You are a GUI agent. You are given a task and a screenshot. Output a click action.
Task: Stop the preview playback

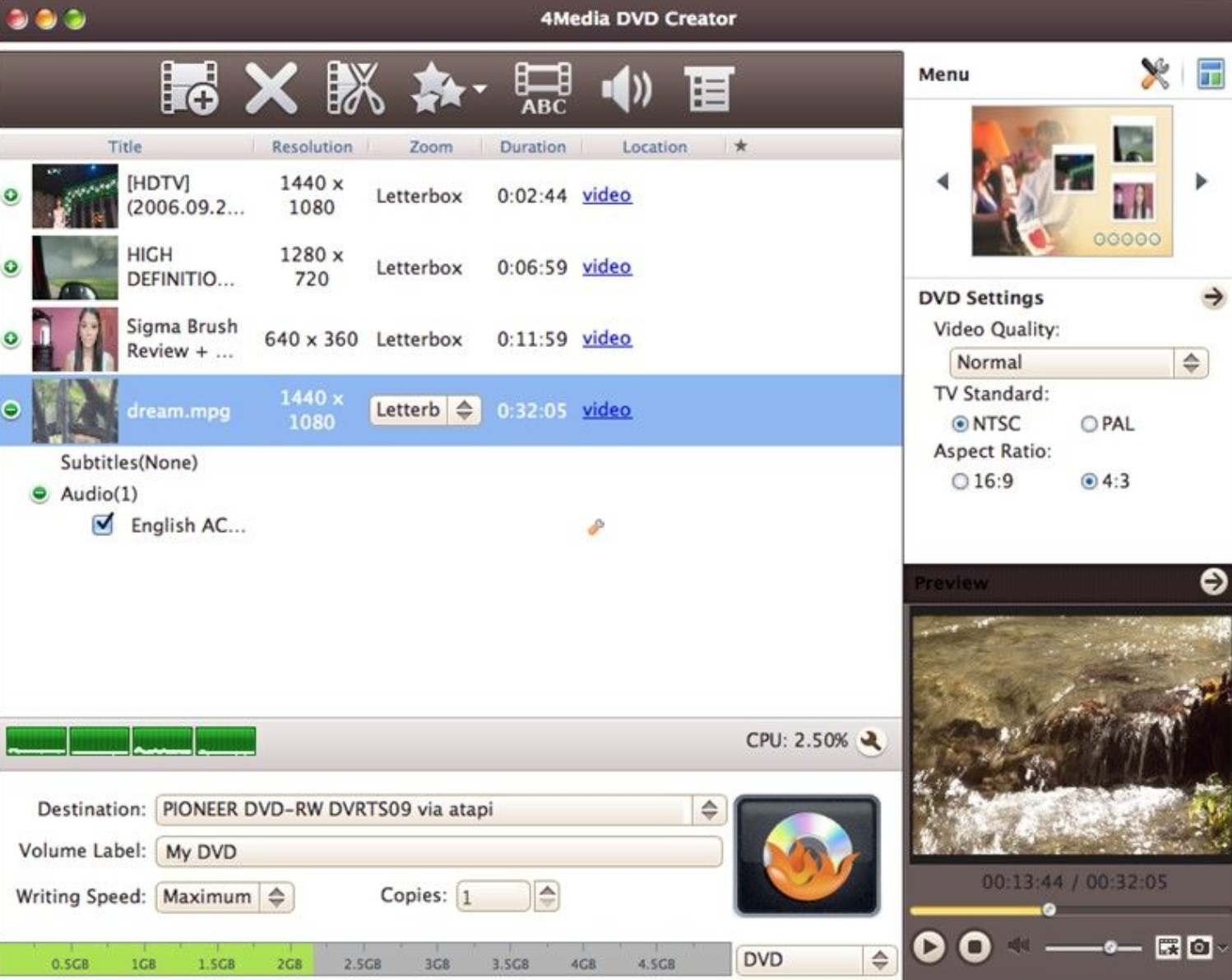coord(975,947)
